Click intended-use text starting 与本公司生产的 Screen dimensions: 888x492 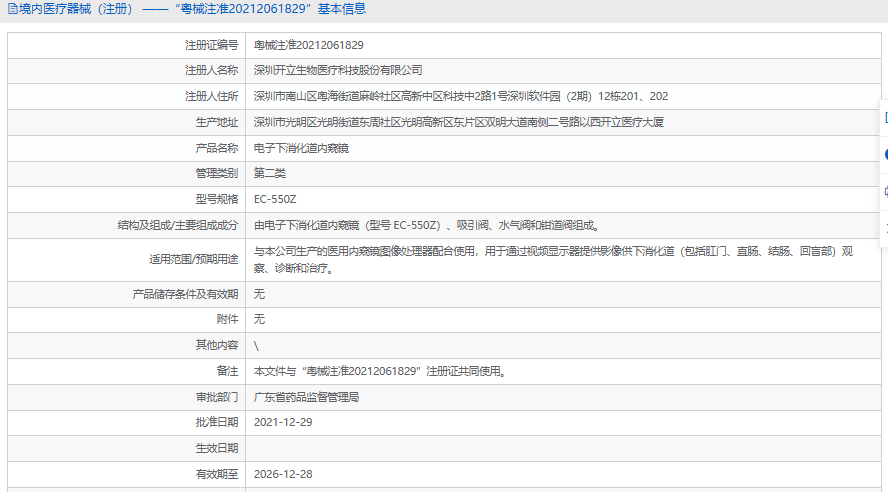click(x=553, y=259)
